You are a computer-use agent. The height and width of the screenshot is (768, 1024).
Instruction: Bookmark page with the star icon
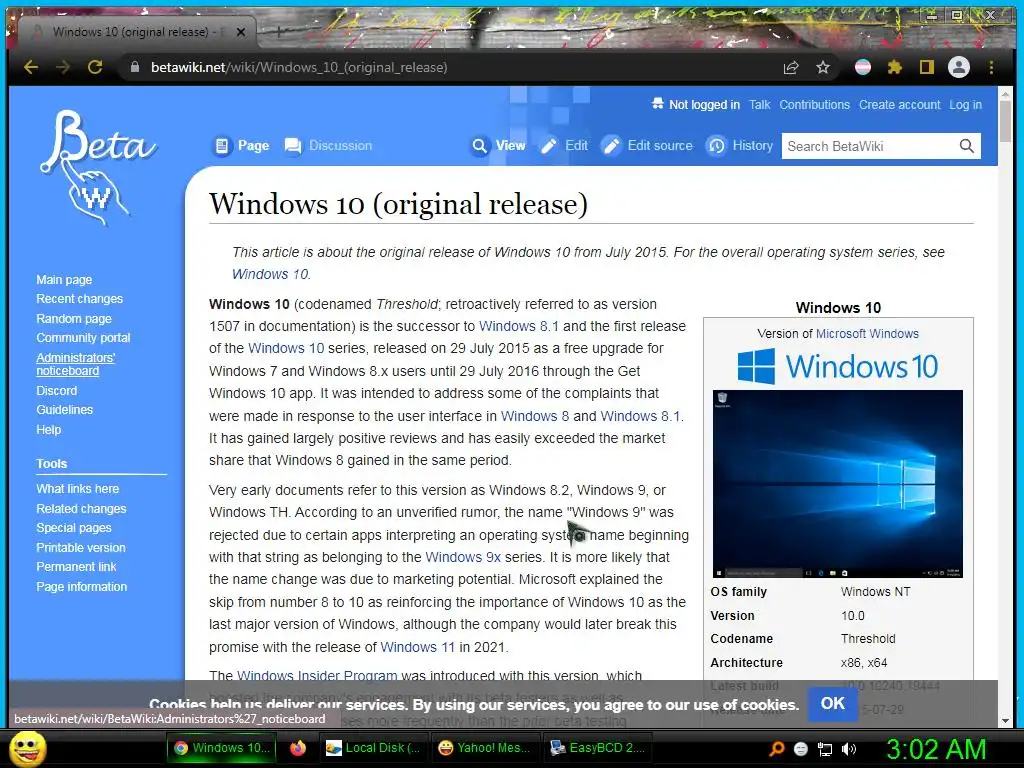tap(823, 67)
